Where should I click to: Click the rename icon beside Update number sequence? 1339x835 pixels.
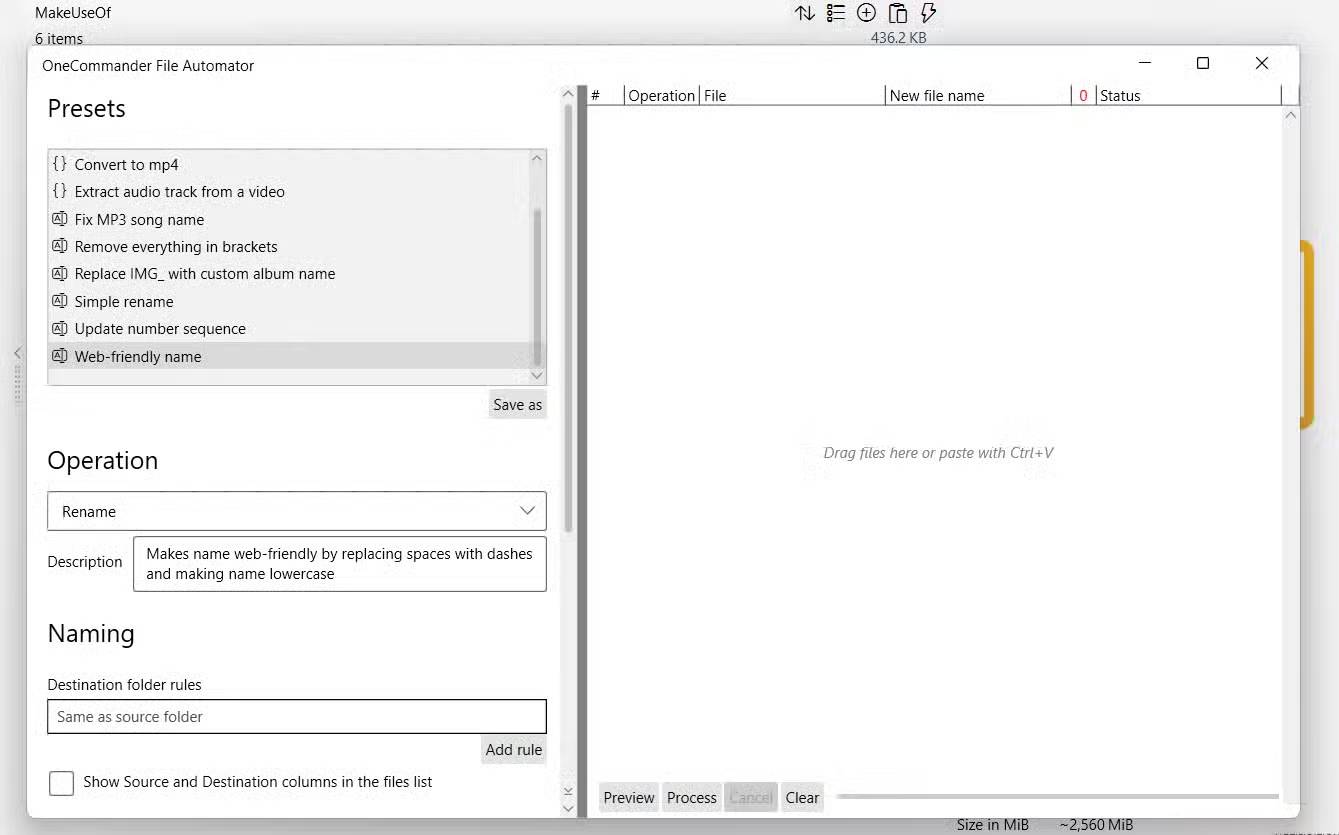(x=60, y=328)
